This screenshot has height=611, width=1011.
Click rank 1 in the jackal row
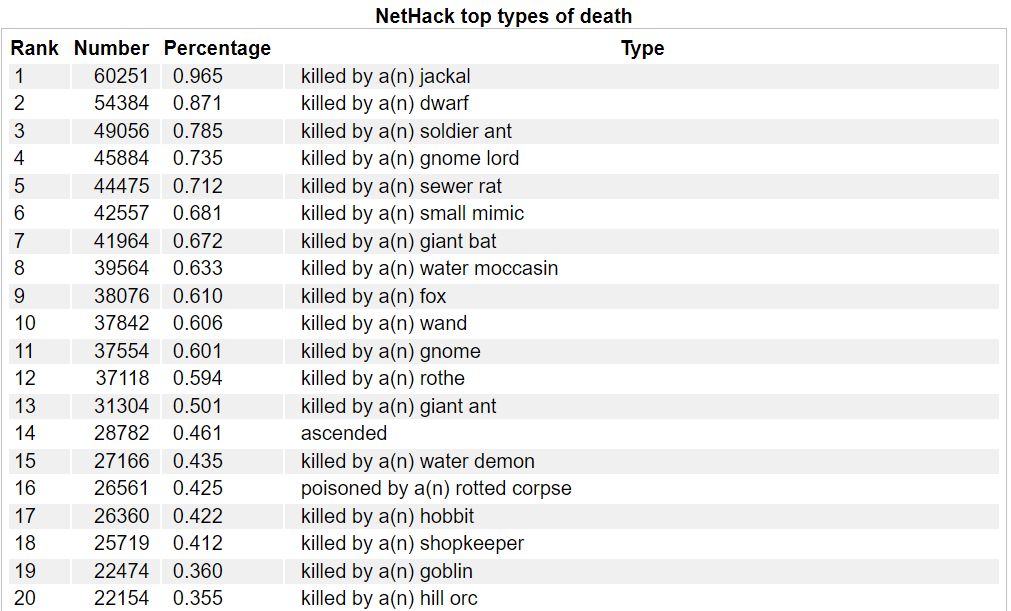click(19, 76)
